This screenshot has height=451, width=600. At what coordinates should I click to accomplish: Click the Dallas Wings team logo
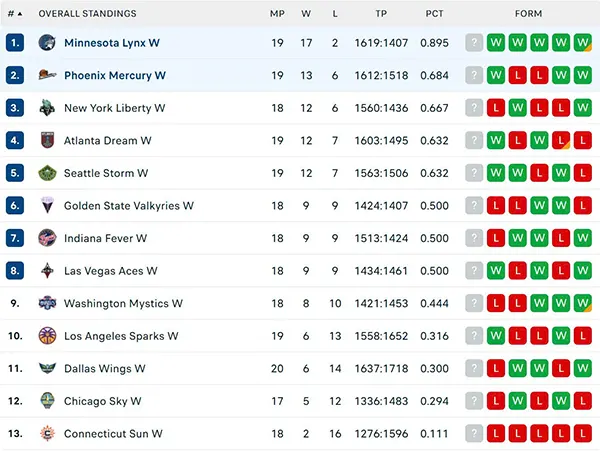pyautogui.click(x=47, y=368)
